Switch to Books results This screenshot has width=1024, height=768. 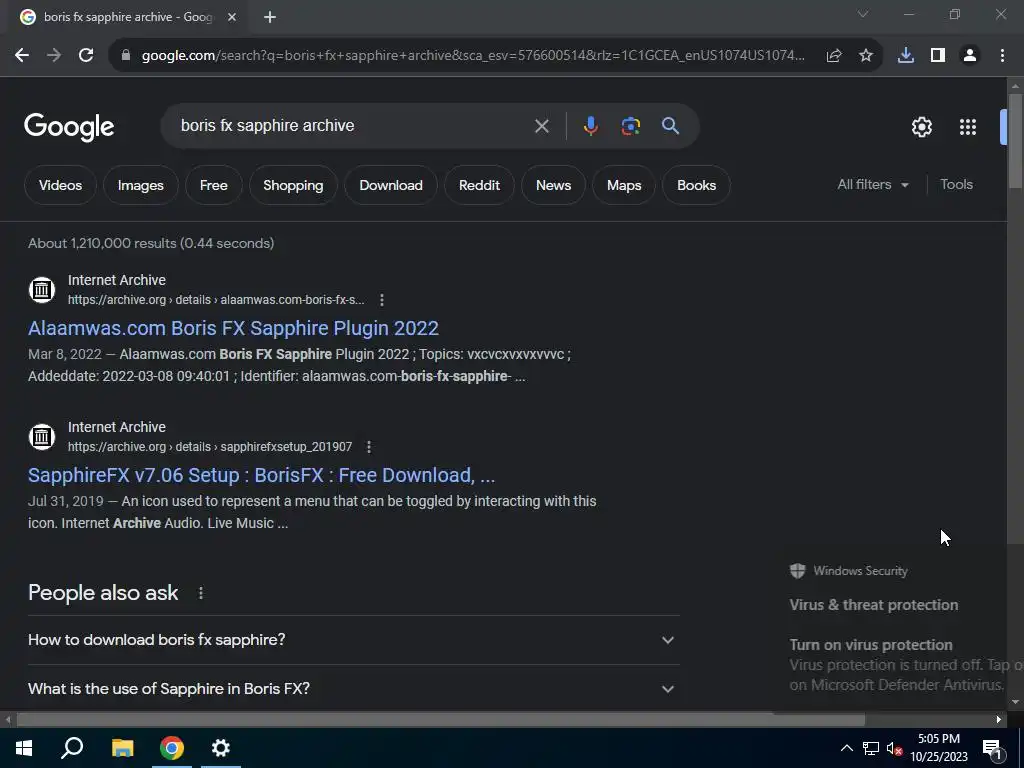(696, 185)
